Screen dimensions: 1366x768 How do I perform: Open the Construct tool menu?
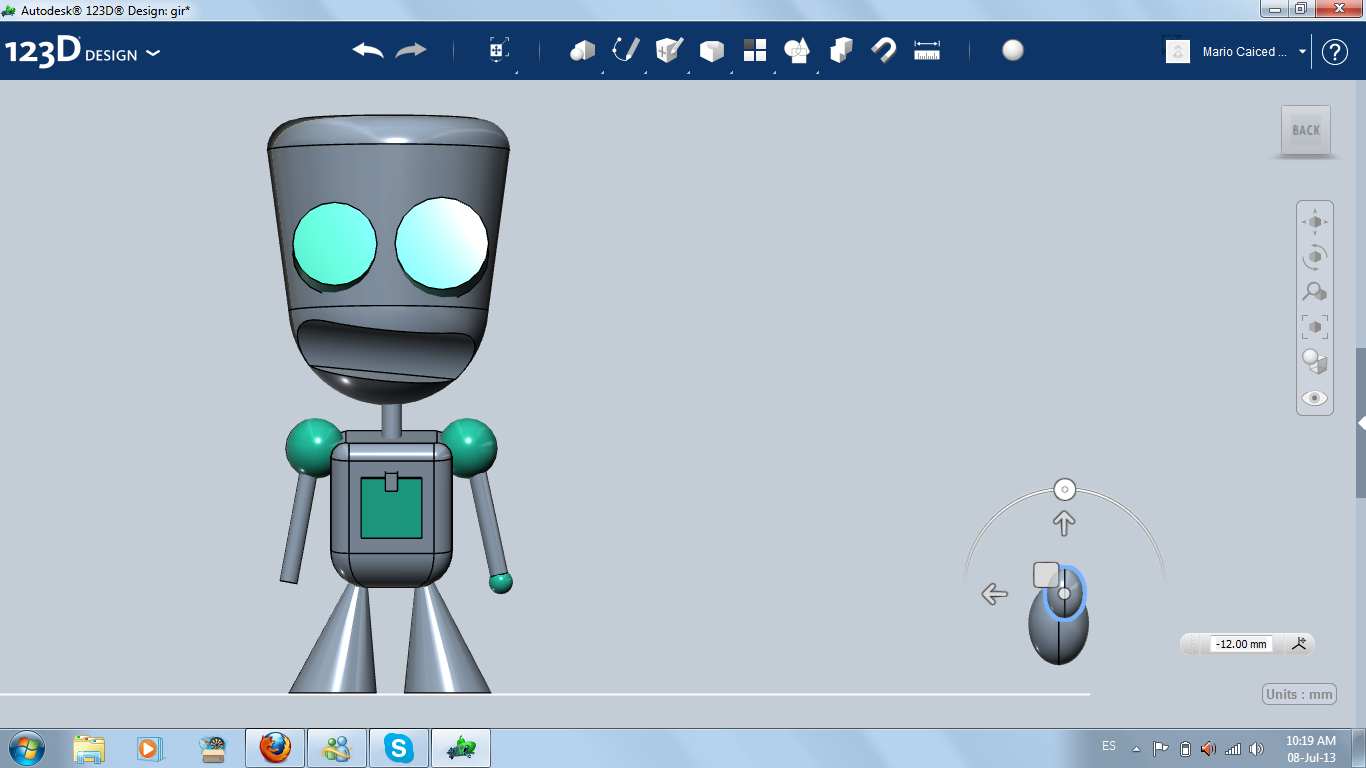(x=669, y=50)
